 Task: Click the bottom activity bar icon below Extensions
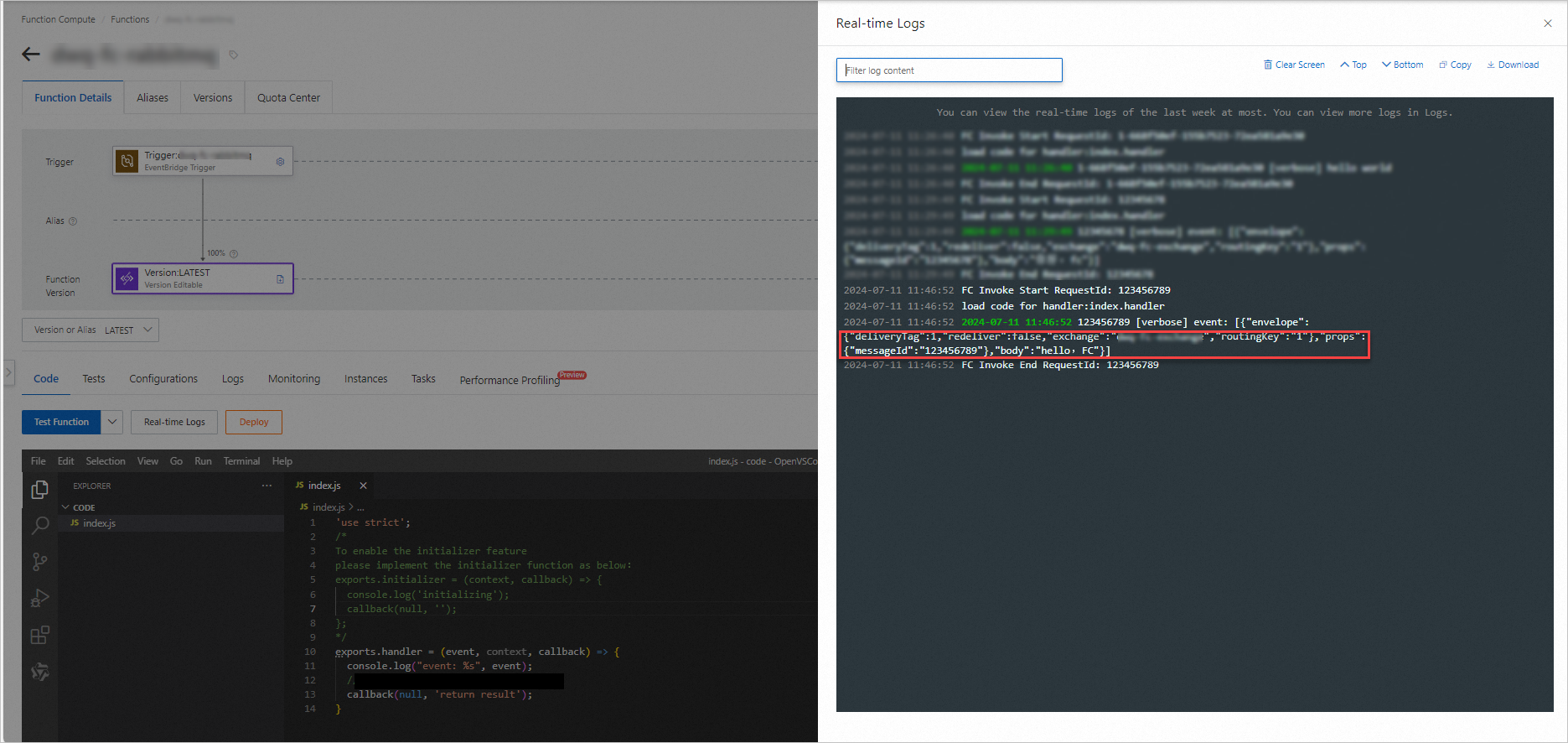point(39,672)
